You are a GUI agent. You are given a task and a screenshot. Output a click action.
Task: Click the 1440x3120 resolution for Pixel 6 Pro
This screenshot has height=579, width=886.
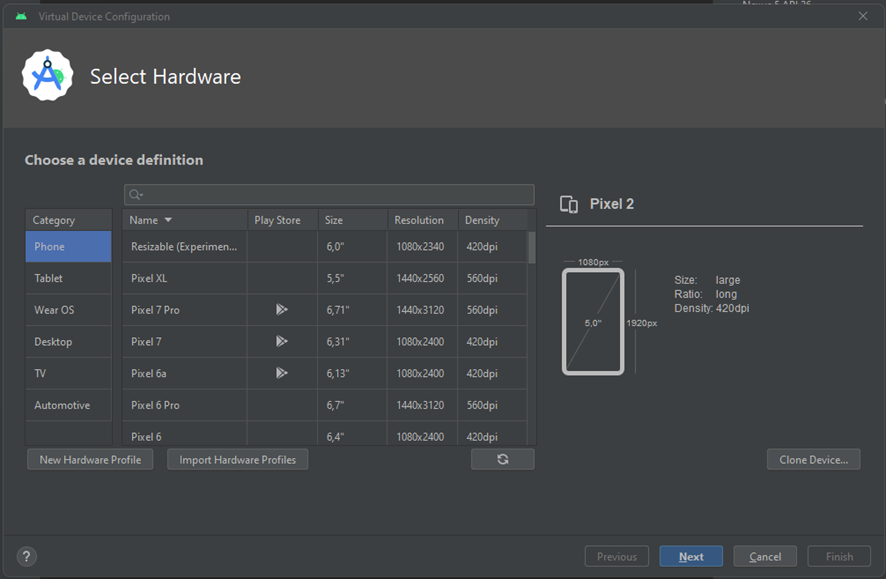[420, 405]
